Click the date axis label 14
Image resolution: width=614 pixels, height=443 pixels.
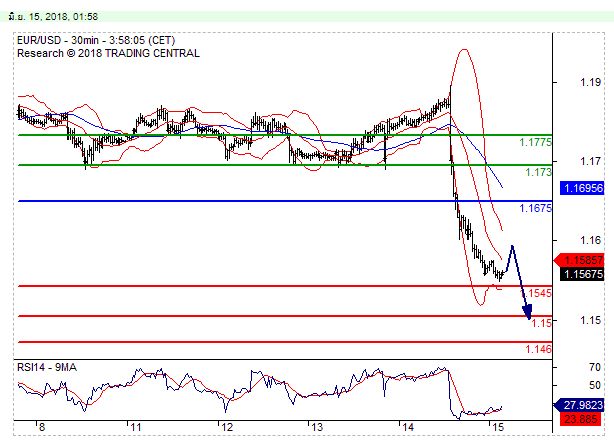point(408,427)
